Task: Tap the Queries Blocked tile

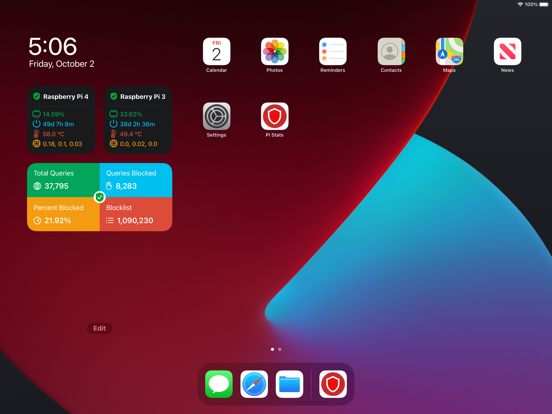Action: (x=136, y=180)
